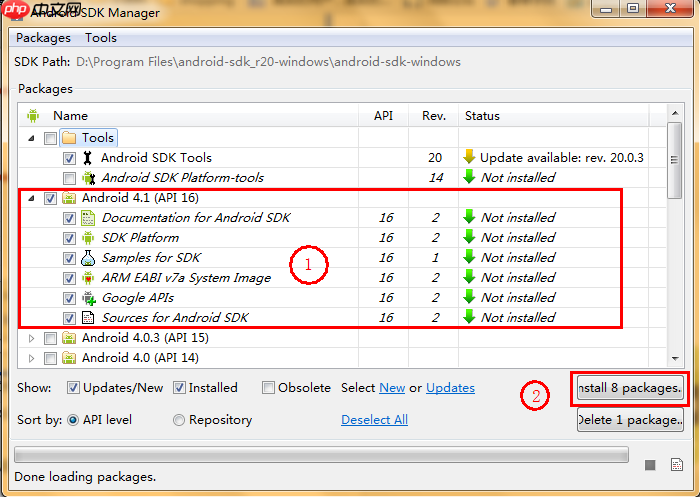
Task: Click the ARM EABI v7a System Image icon
Action: 88,278
